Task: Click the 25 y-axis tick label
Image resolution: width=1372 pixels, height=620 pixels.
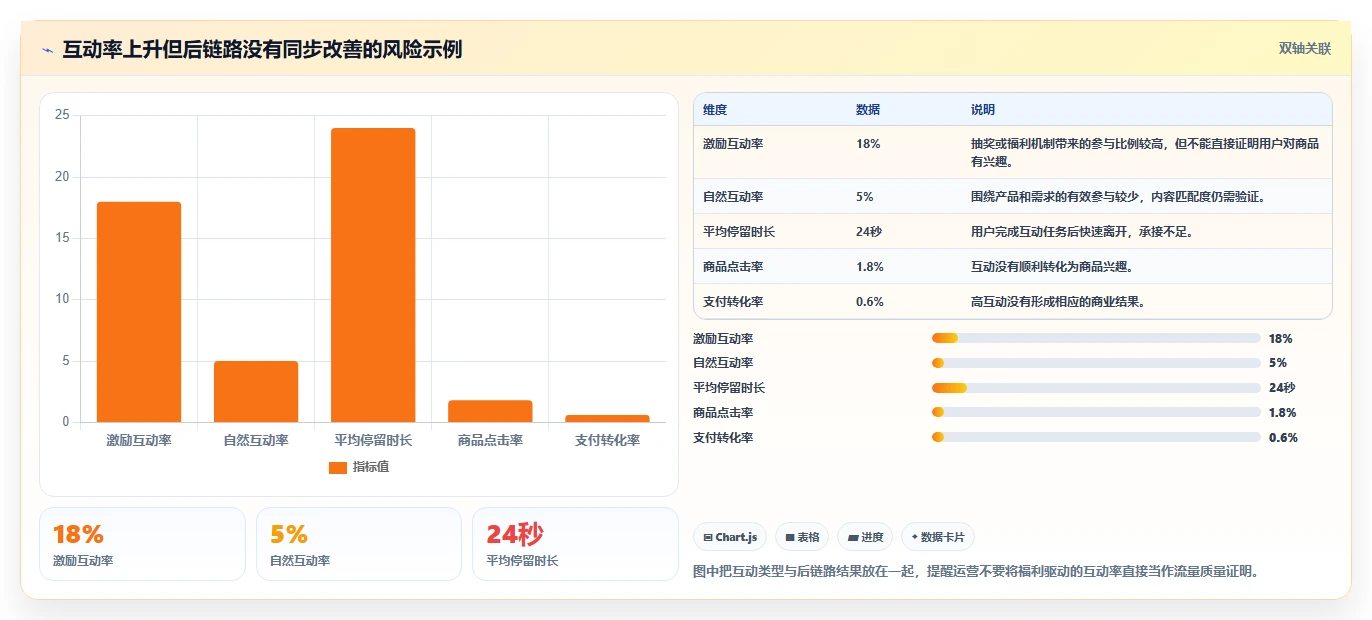Action: [x=62, y=115]
